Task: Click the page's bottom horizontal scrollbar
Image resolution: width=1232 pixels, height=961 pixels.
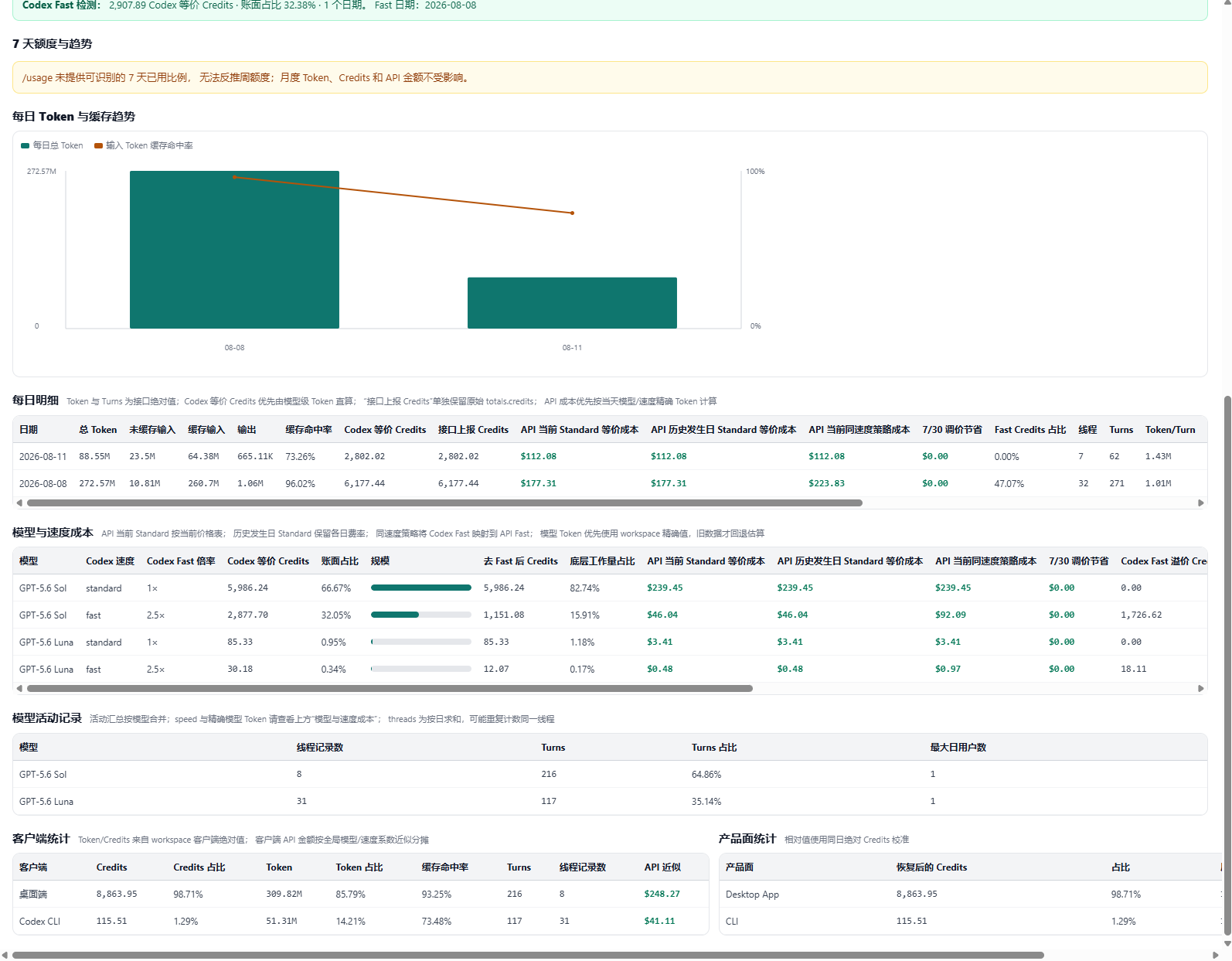Action: point(528,955)
